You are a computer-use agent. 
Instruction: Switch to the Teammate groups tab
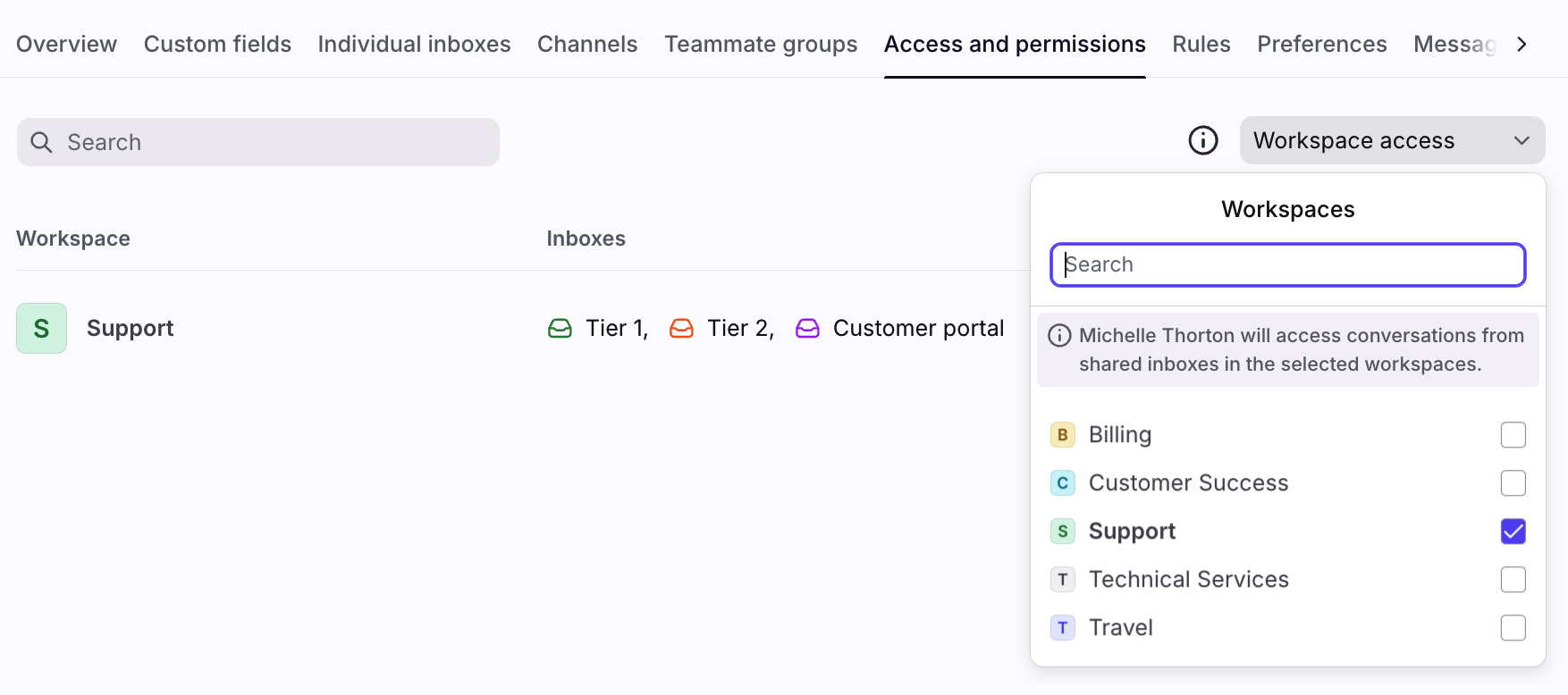(x=760, y=44)
